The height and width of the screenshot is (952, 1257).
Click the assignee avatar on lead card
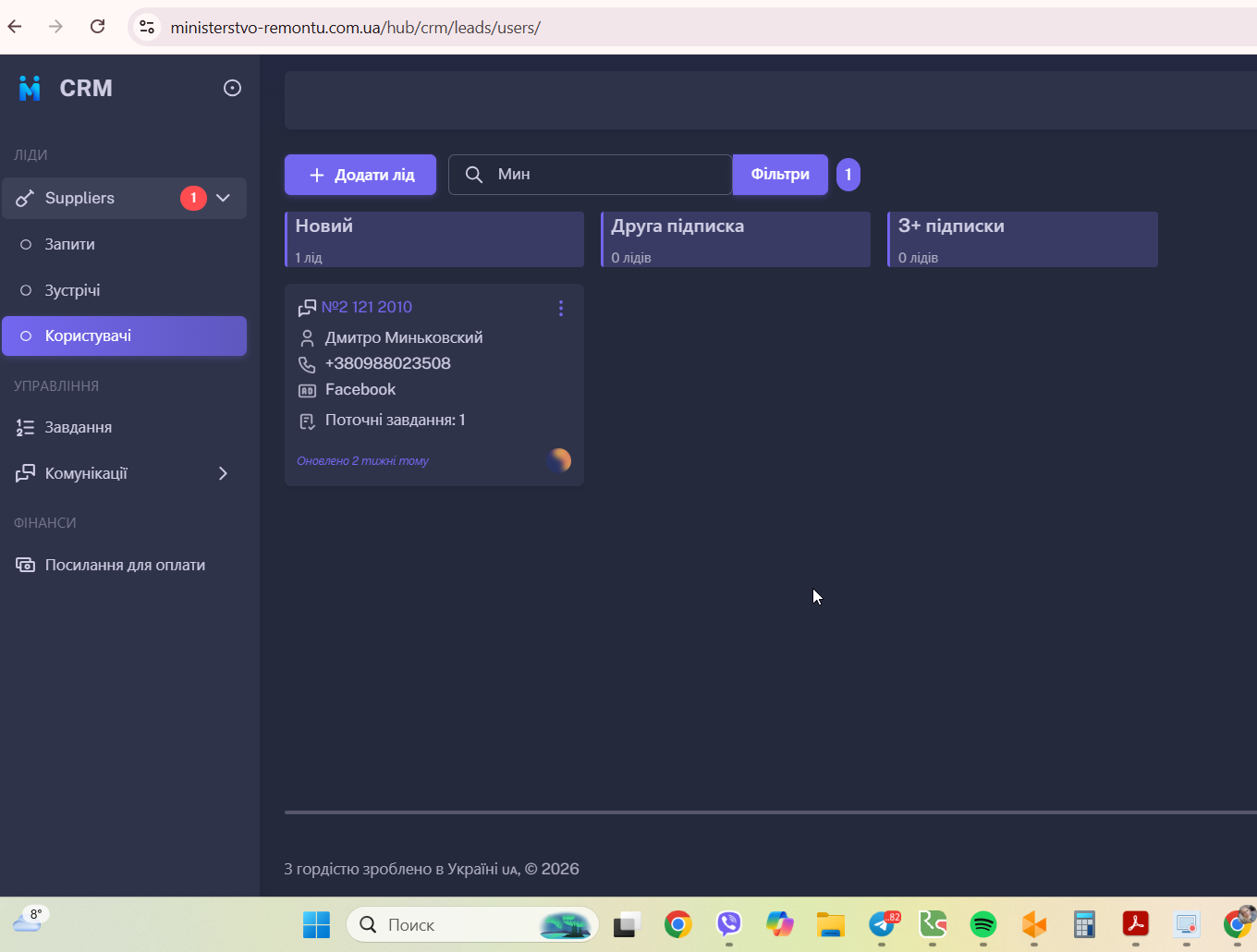click(x=559, y=460)
